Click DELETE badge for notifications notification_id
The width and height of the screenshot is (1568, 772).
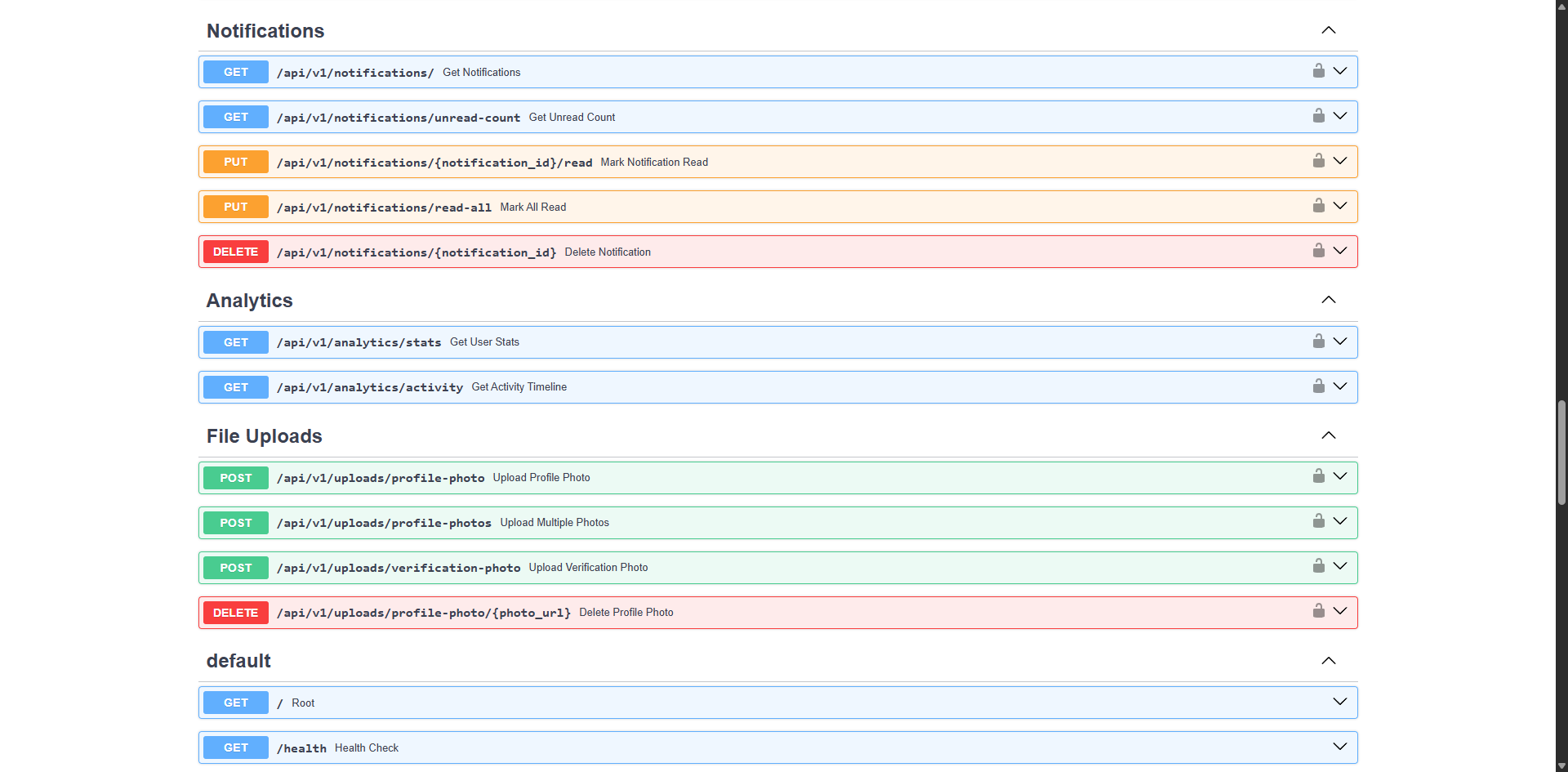coord(236,252)
